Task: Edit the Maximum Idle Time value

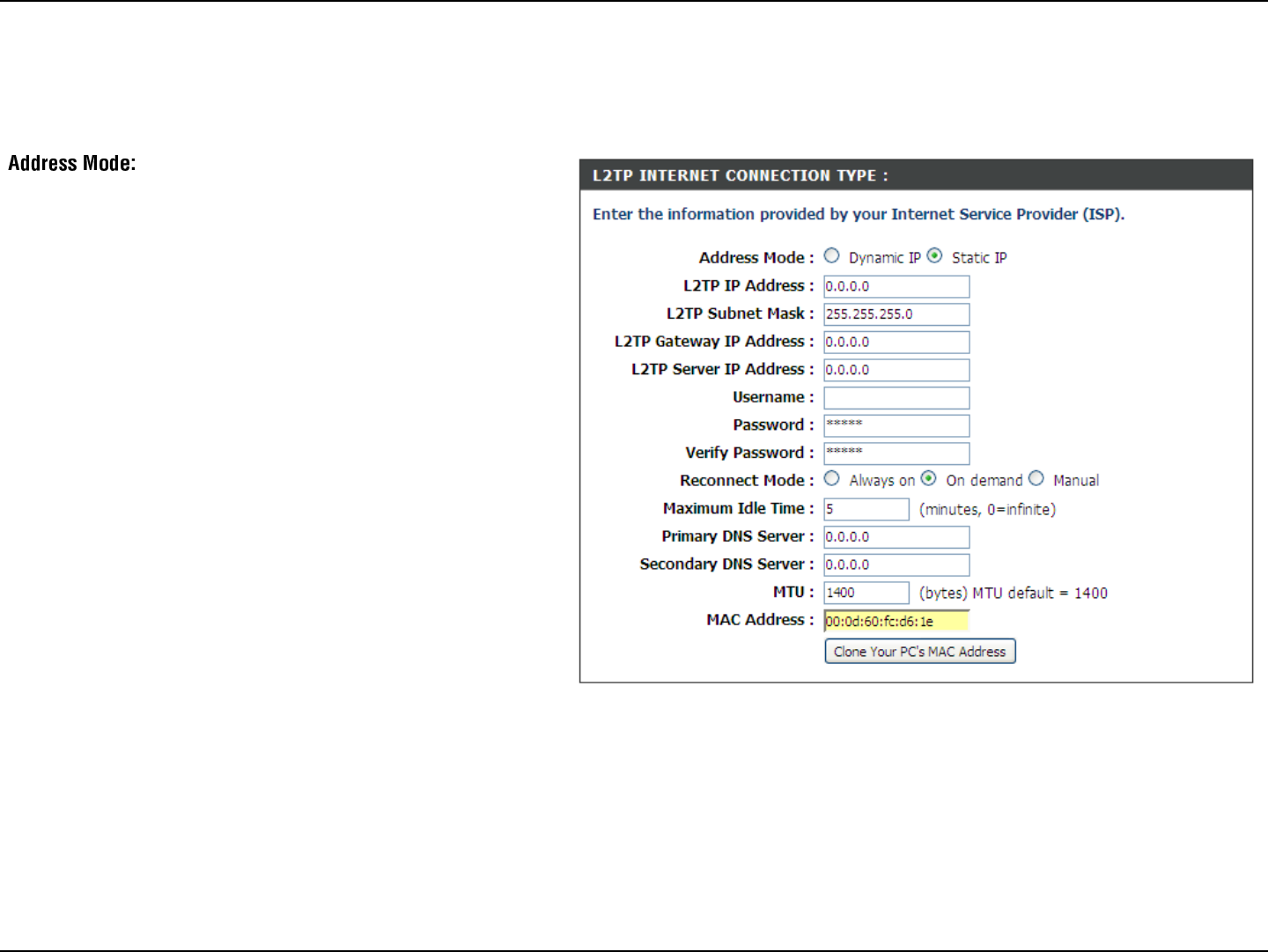Action: tap(866, 510)
